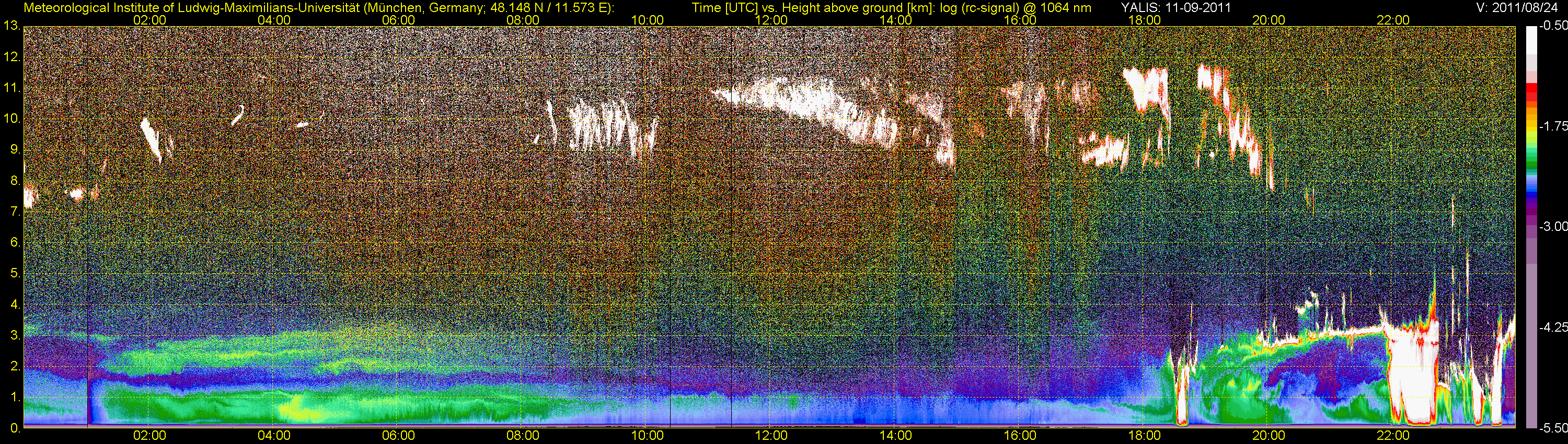This screenshot has width=1568, height=444.
Task: Click the Meteorological Institute of Ludwig-Maximilians-Universität title text
Action: [x=319, y=8]
